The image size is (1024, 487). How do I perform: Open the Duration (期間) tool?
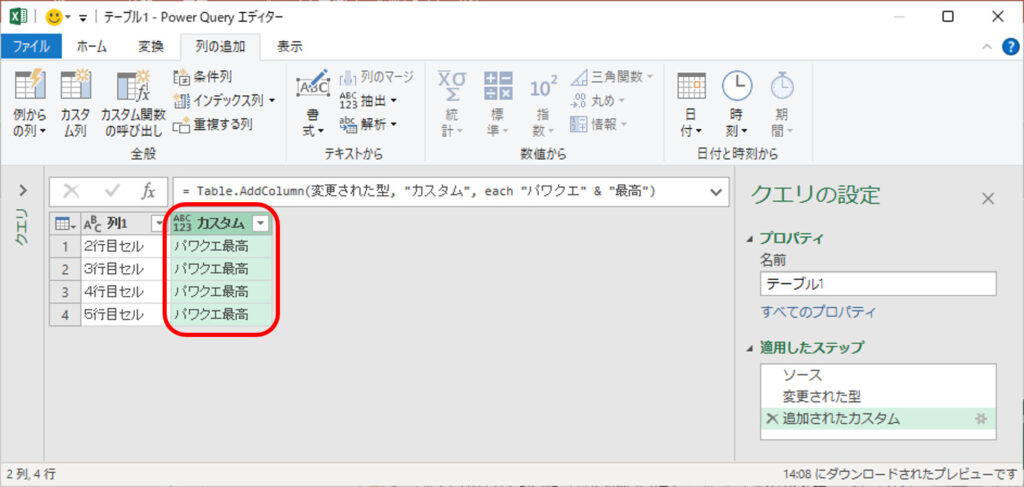click(782, 103)
